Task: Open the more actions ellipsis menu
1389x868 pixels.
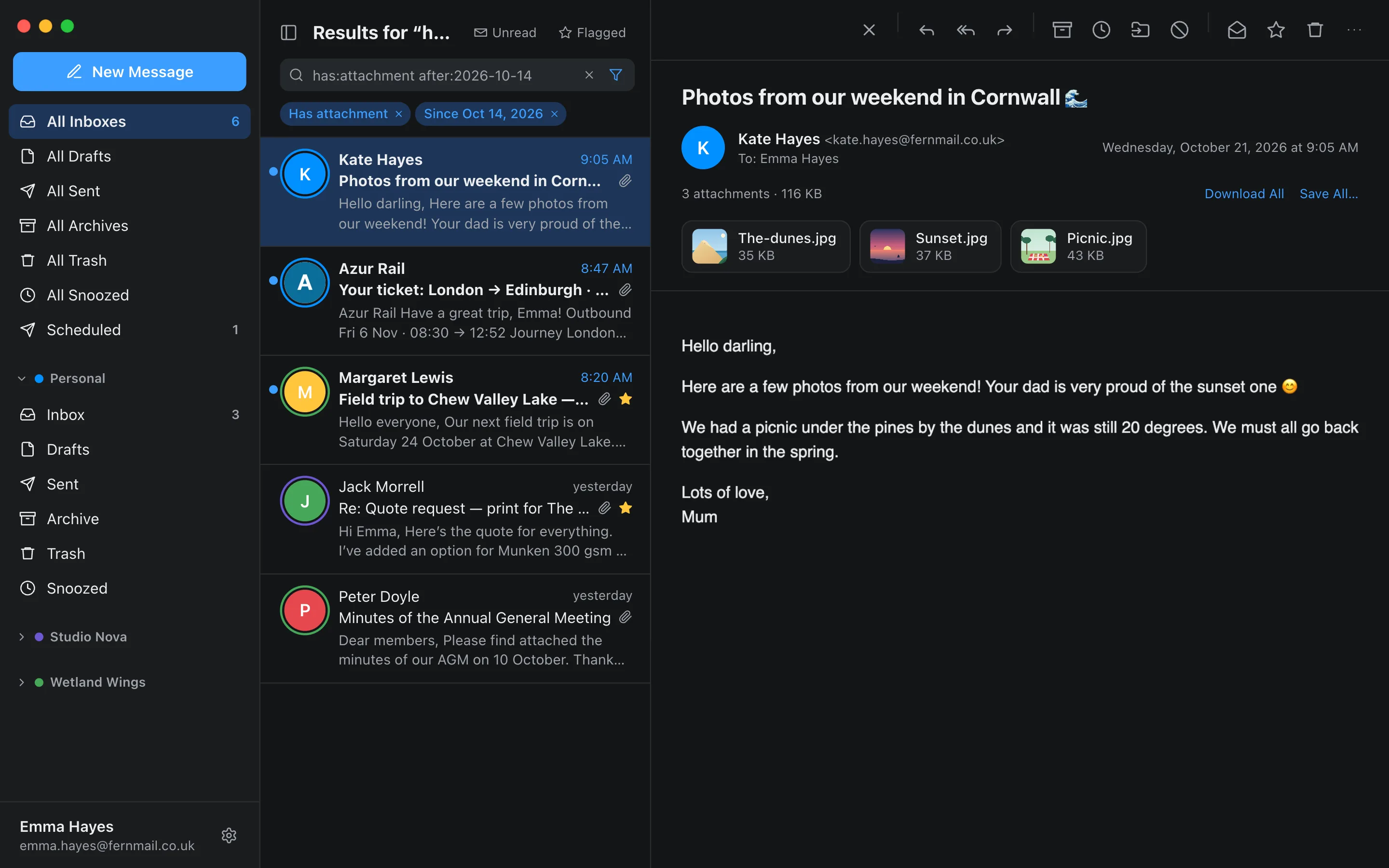Action: 1353,30
